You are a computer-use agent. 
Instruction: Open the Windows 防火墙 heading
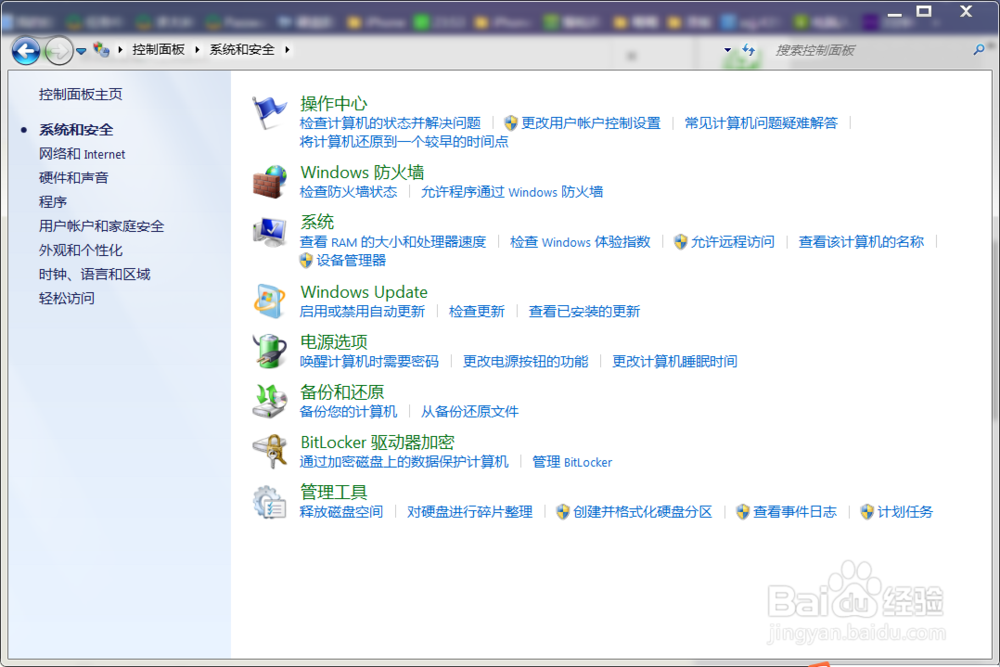tap(362, 172)
